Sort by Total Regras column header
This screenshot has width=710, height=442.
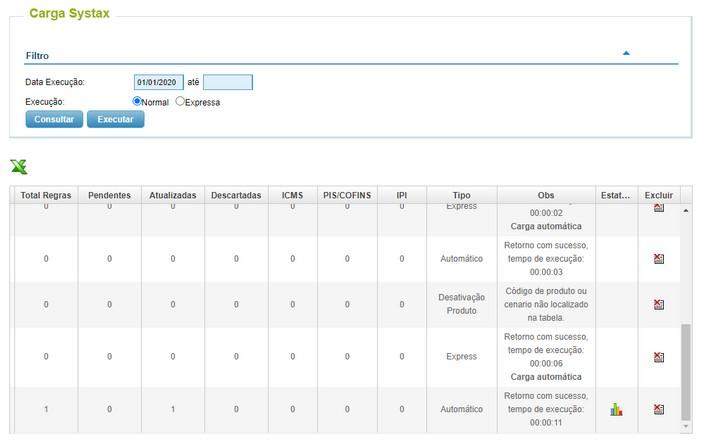[46, 195]
